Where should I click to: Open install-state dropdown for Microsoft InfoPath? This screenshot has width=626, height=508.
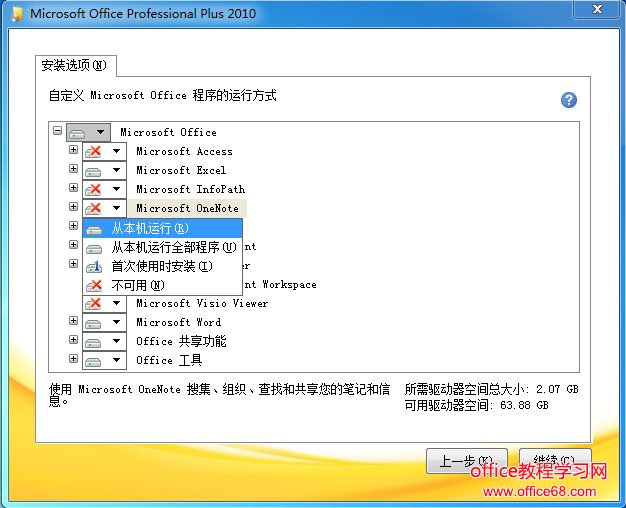(105, 189)
